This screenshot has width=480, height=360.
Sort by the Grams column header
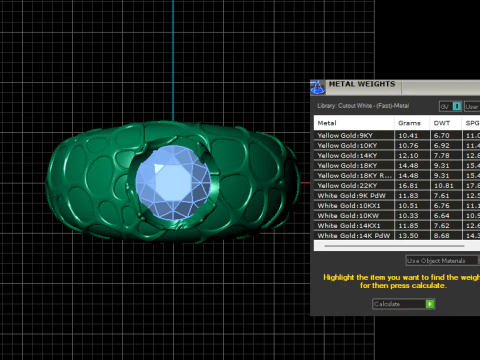[412, 123]
